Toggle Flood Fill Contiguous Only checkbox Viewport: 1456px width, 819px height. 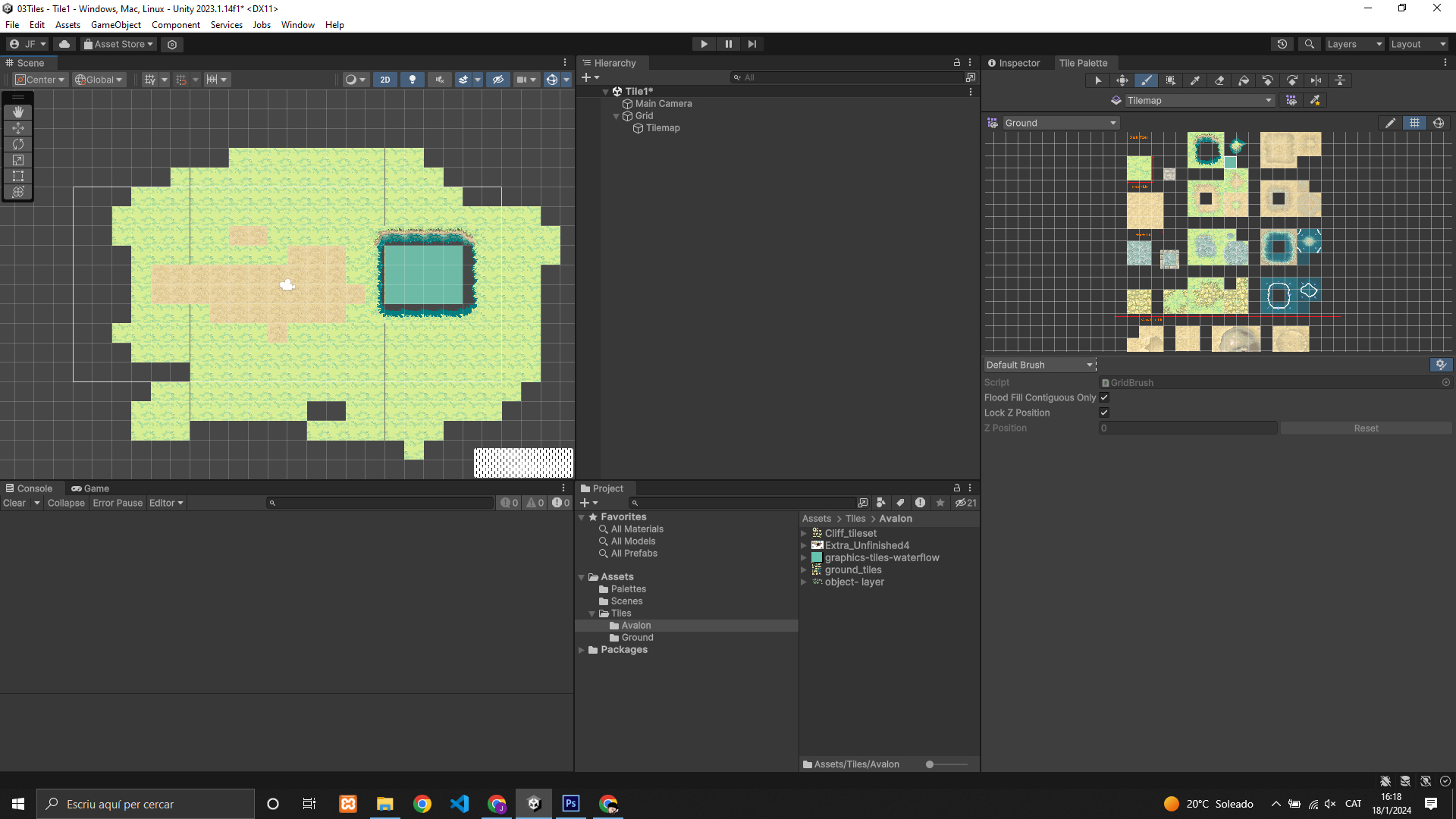point(1104,397)
